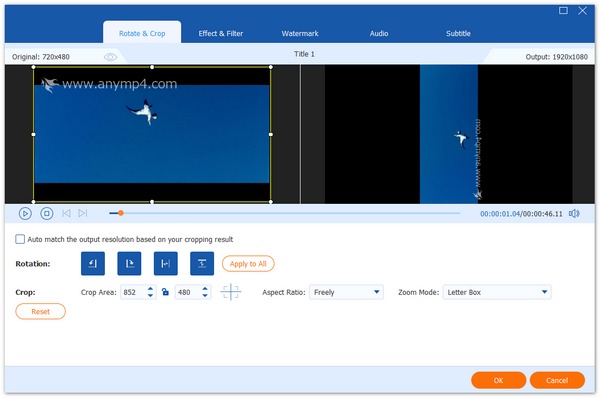Close the editor window
The height and width of the screenshot is (398, 600).
click(x=582, y=10)
